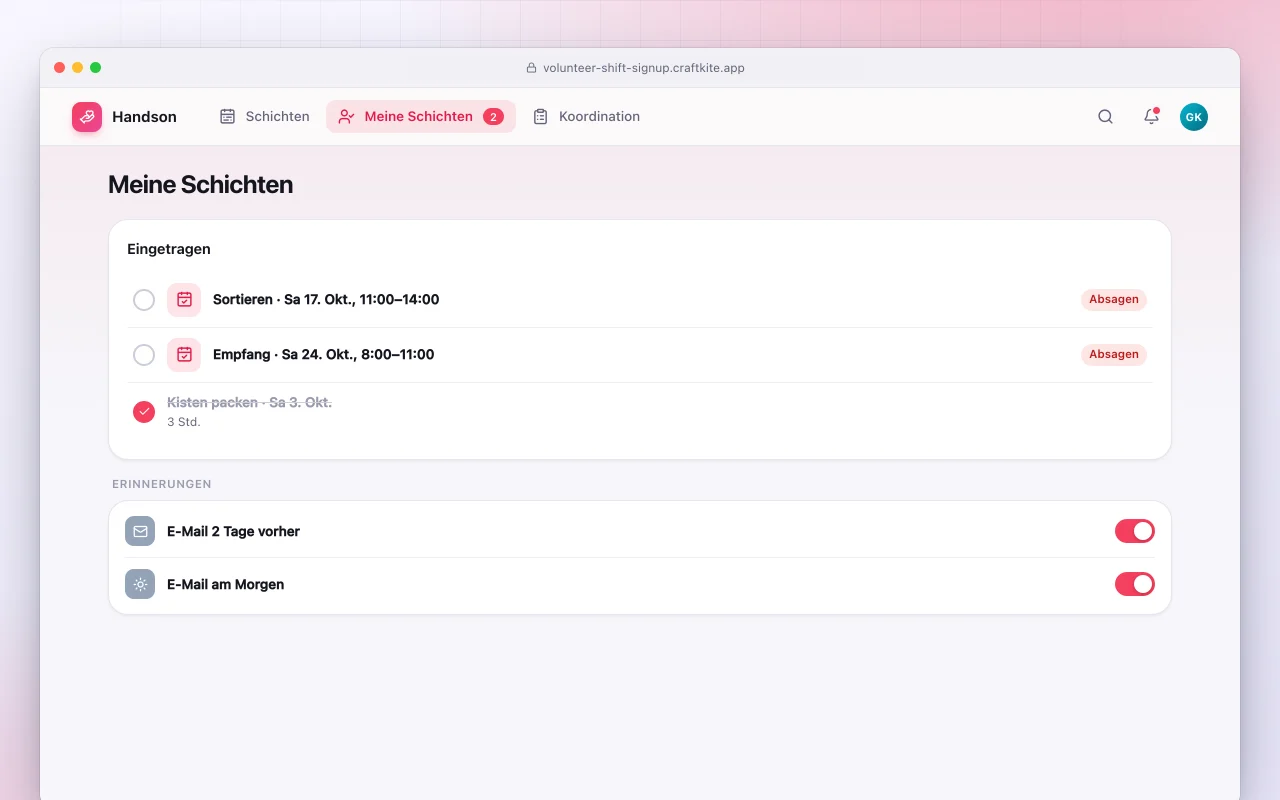Image resolution: width=1280 pixels, height=800 pixels.
Task: Open notifications bell icon
Action: click(1151, 117)
